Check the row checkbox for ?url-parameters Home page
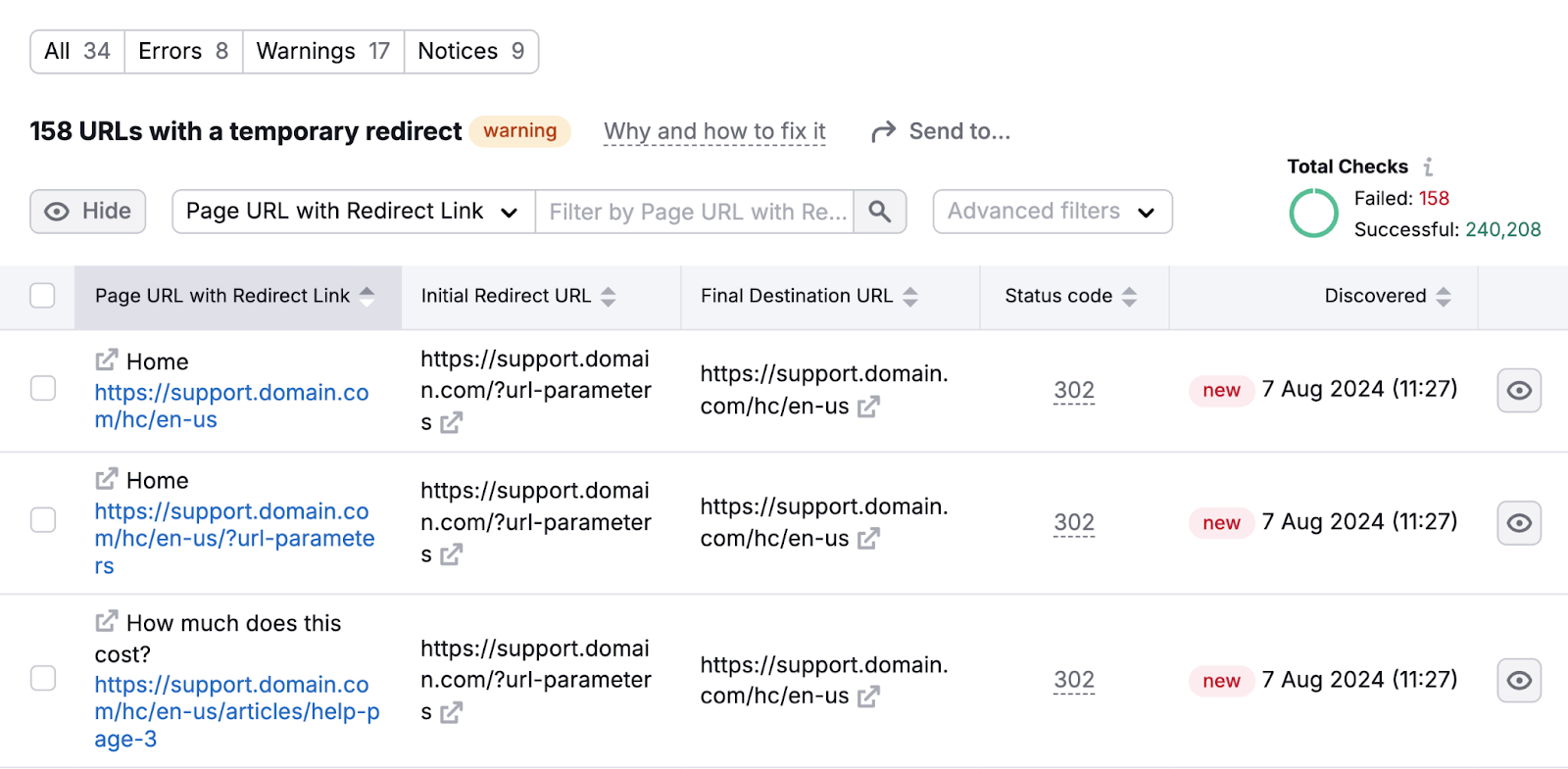Viewport: 1568px width, 769px height. click(x=43, y=520)
